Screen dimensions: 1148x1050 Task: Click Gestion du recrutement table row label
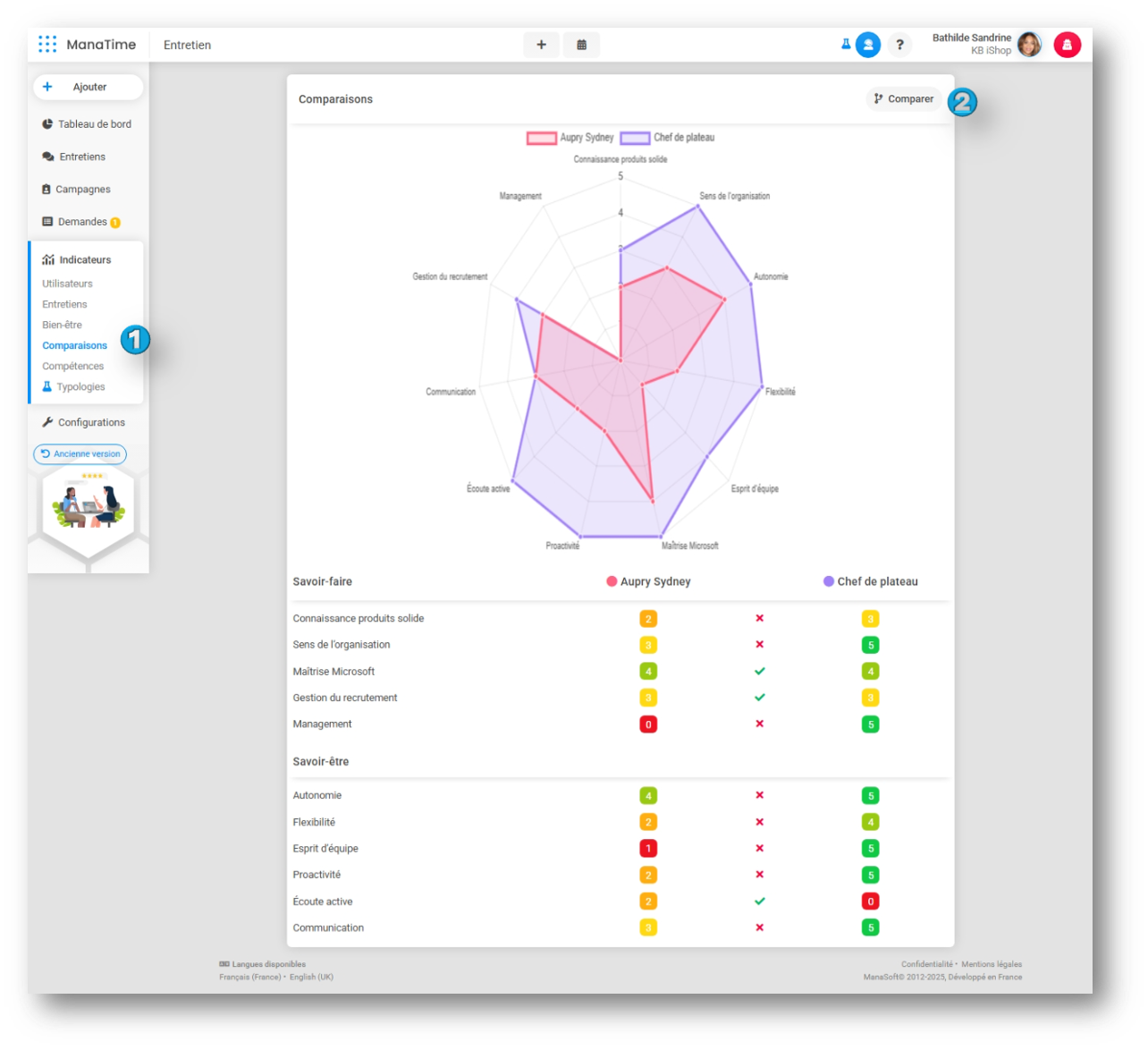click(344, 698)
